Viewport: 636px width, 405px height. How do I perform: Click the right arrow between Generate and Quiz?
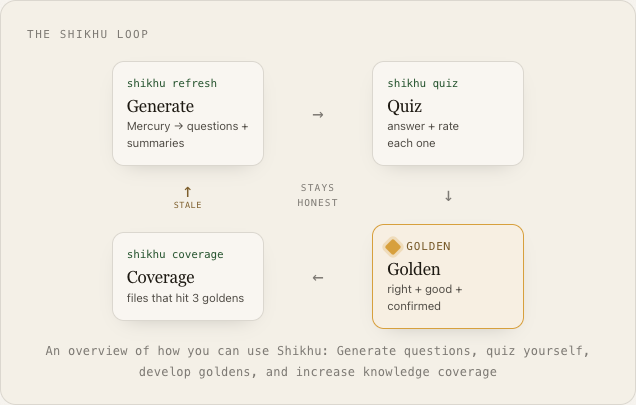(x=318, y=115)
